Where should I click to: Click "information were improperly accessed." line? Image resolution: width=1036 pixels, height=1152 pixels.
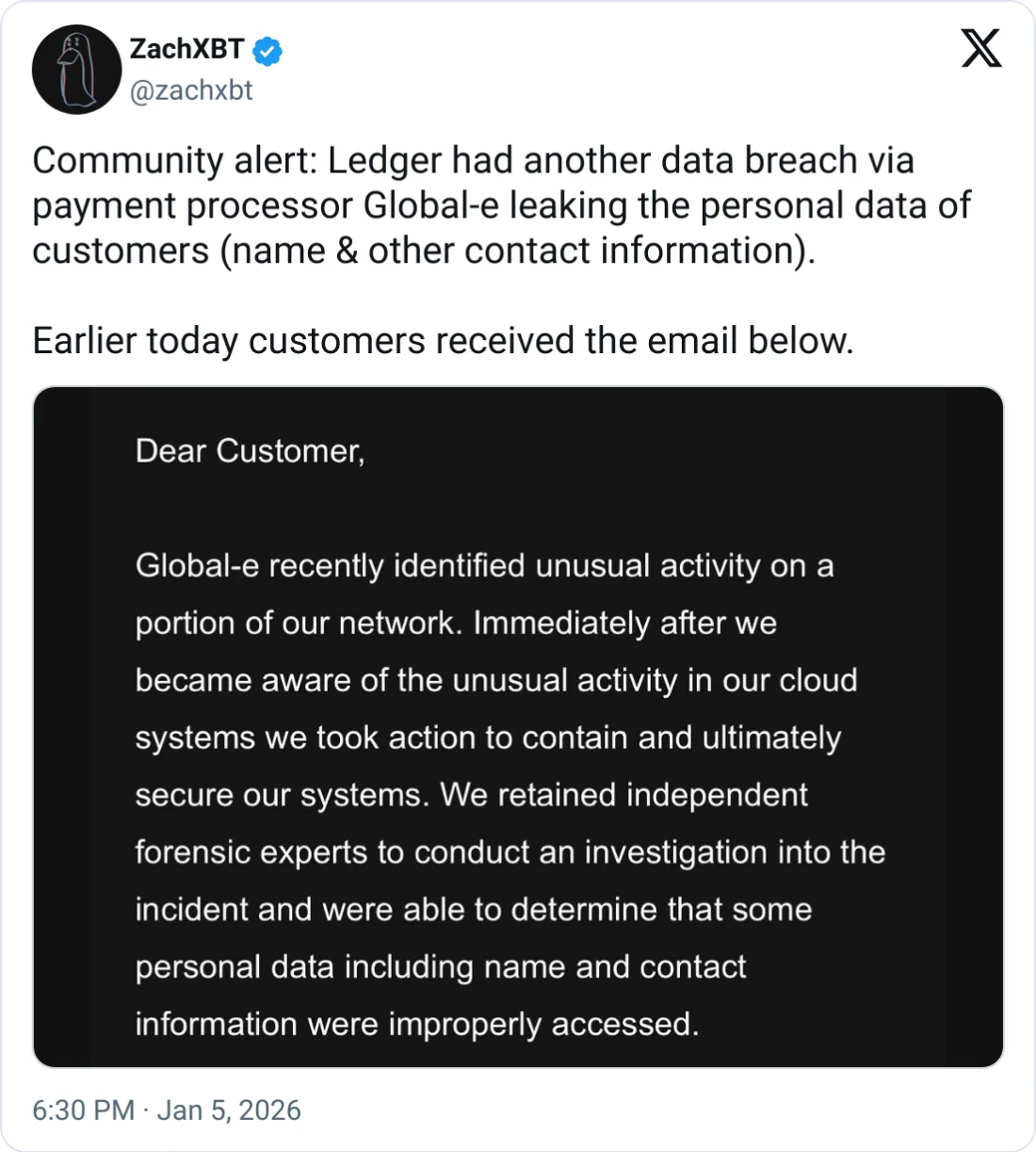tap(417, 1024)
